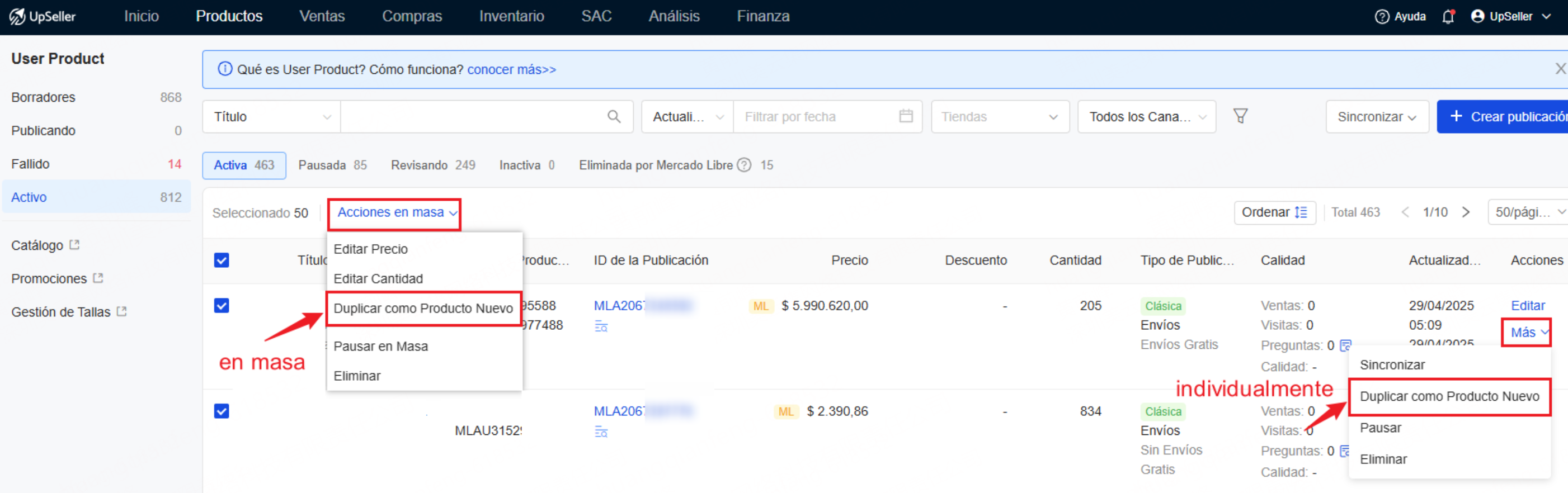Switch to the Pausada tab

coord(332,165)
